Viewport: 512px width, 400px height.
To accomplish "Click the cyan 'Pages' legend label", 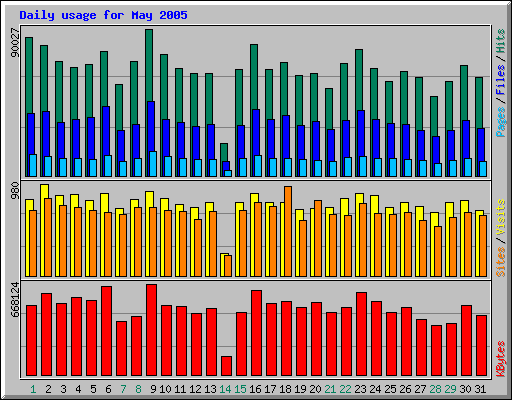I will [x=501, y=122].
